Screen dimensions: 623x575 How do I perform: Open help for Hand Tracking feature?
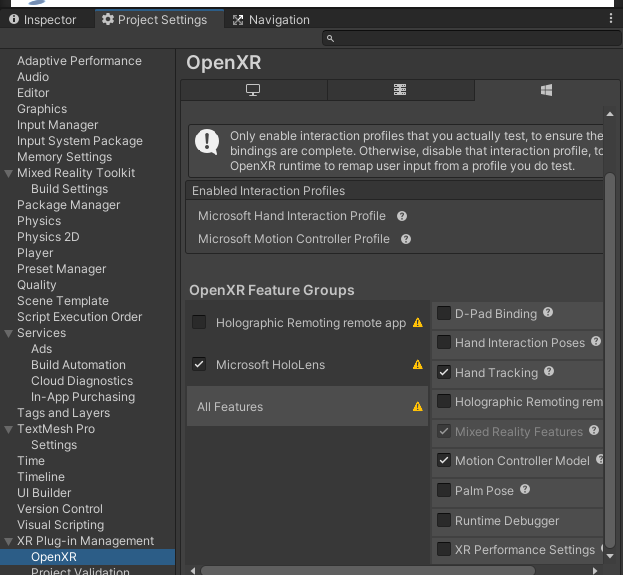[x=549, y=372]
